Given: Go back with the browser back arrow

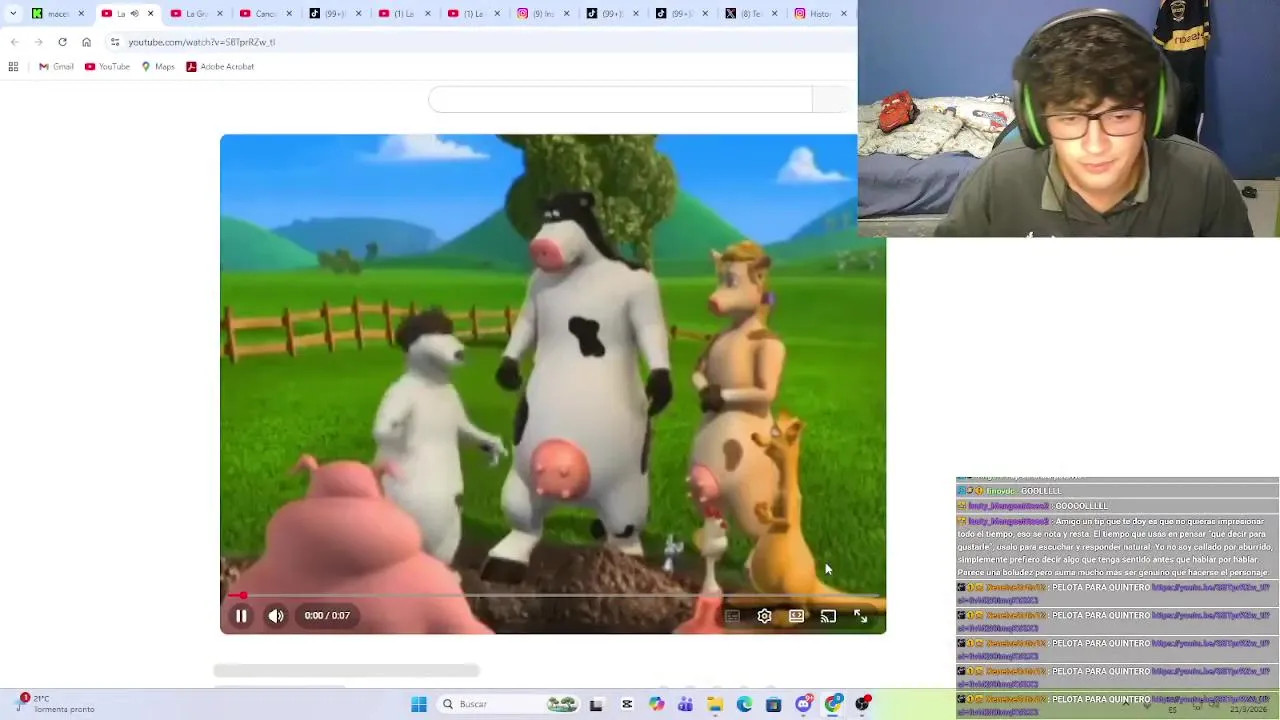Looking at the screenshot, I should pyautogui.click(x=14, y=42).
